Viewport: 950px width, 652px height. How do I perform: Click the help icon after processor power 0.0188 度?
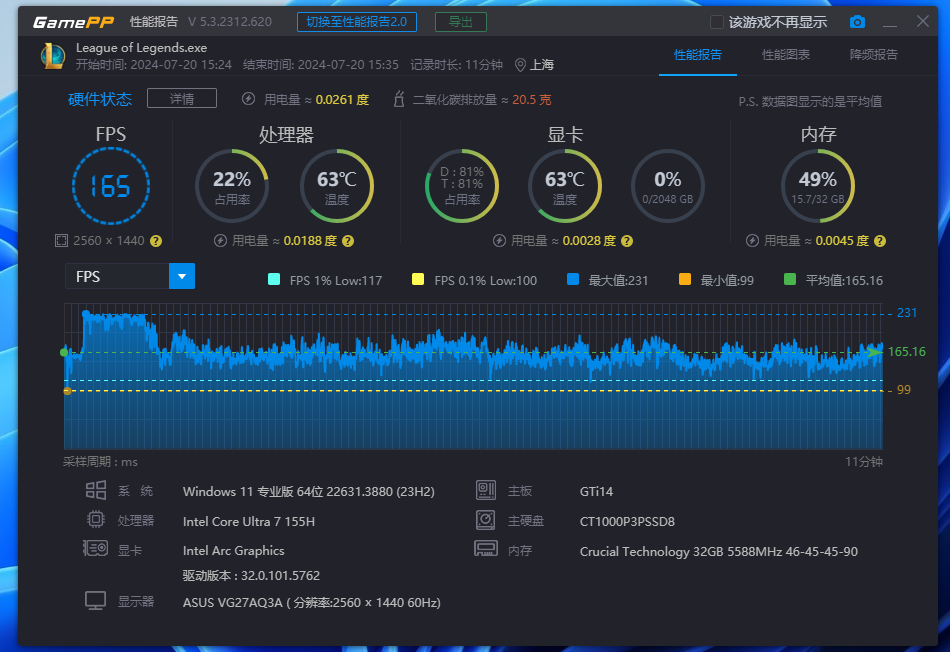coord(346,241)
